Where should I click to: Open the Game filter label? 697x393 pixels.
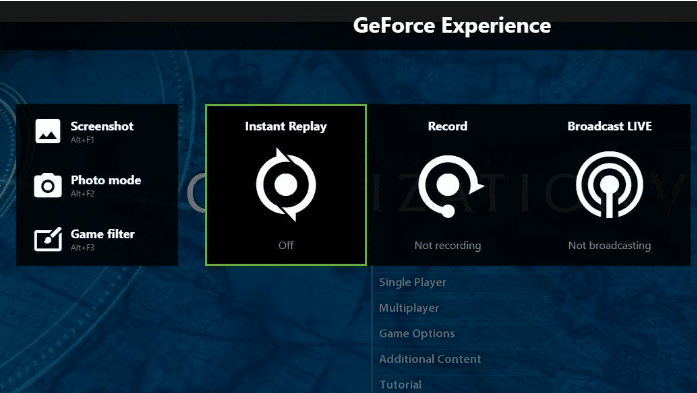point(103,234)
